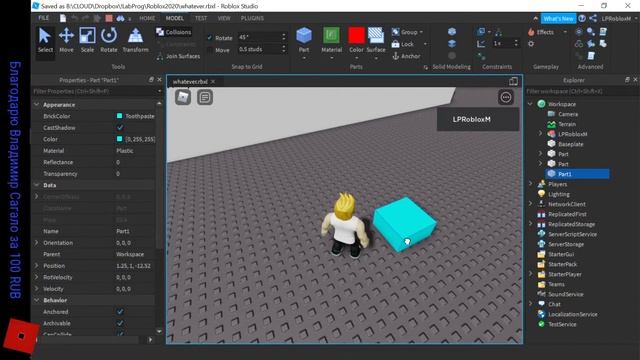The image size is (640, 360).
Task: Click the Filter Properties search field
Action: tap(97, 91)
